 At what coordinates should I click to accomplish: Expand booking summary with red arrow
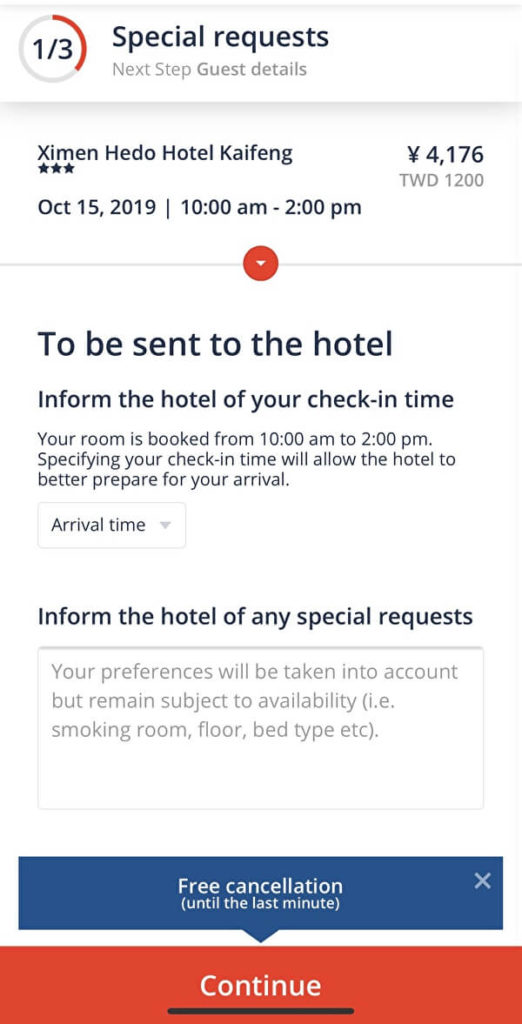pos(261,264)
